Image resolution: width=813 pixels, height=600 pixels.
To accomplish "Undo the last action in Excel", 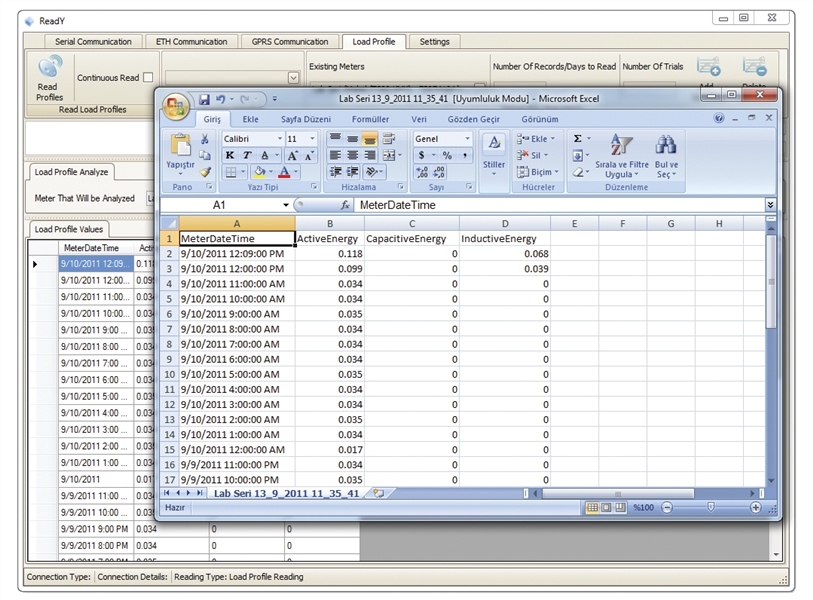I will (x=220, y=99).
